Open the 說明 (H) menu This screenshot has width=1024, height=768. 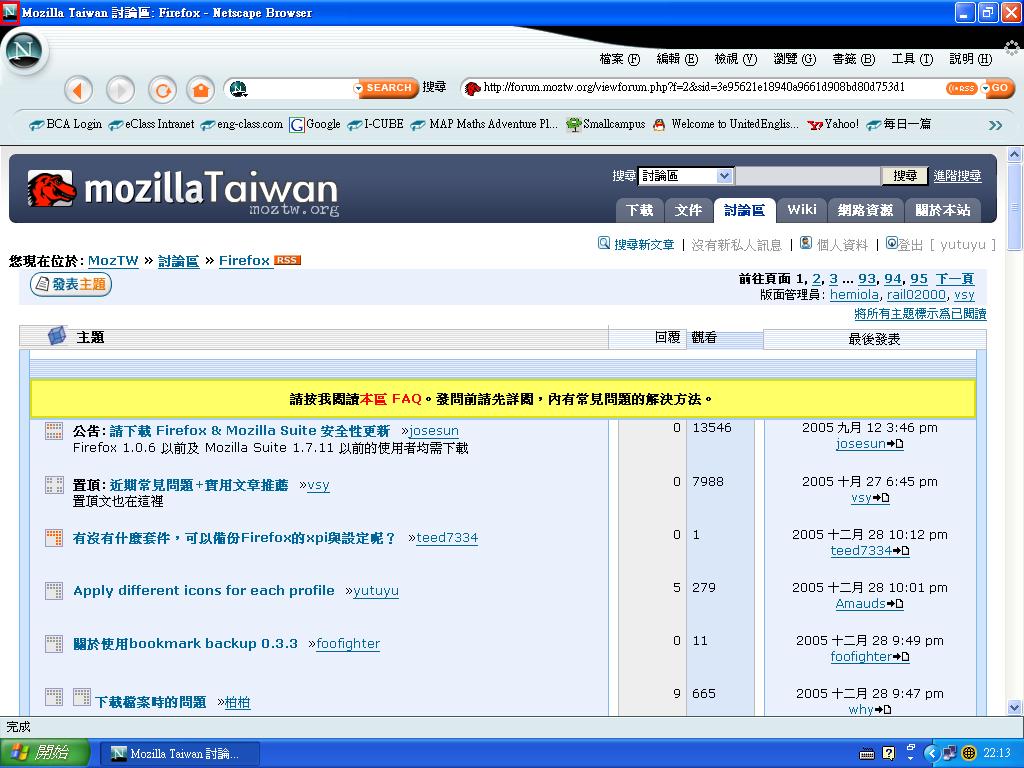pos(970,59)
